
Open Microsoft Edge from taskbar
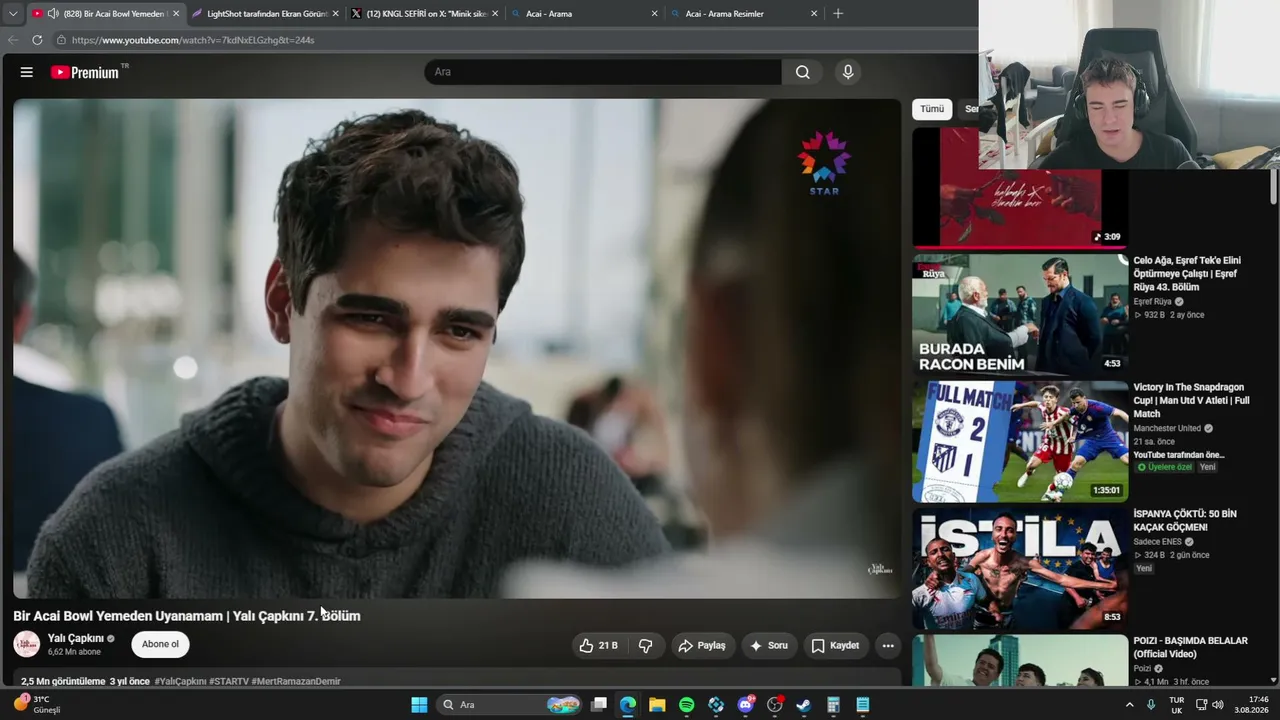pyautogui.click(x=628, y=705)
